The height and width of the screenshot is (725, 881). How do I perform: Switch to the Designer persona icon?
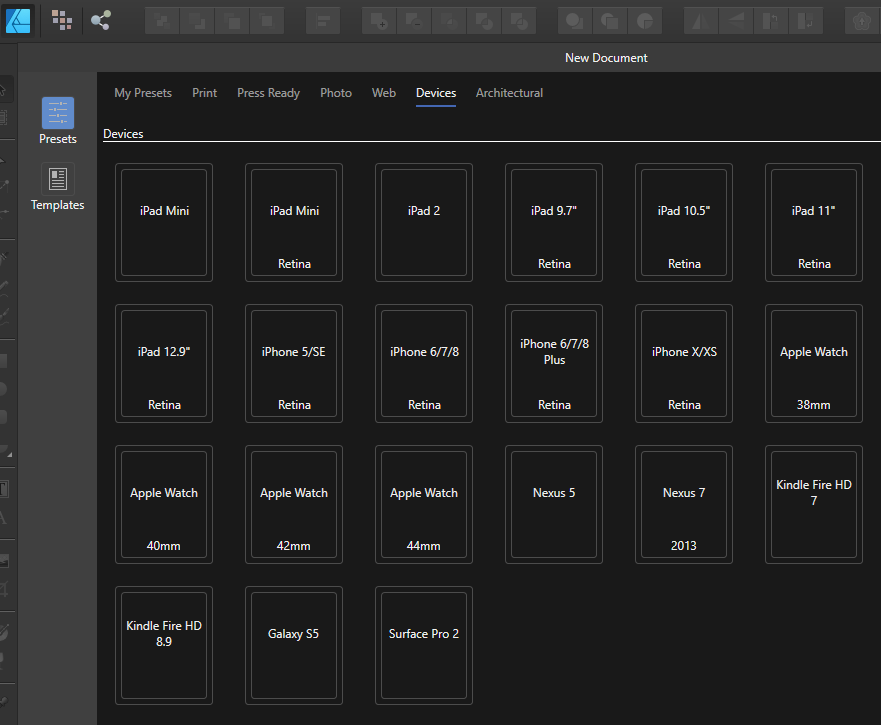tap(18, 20)
